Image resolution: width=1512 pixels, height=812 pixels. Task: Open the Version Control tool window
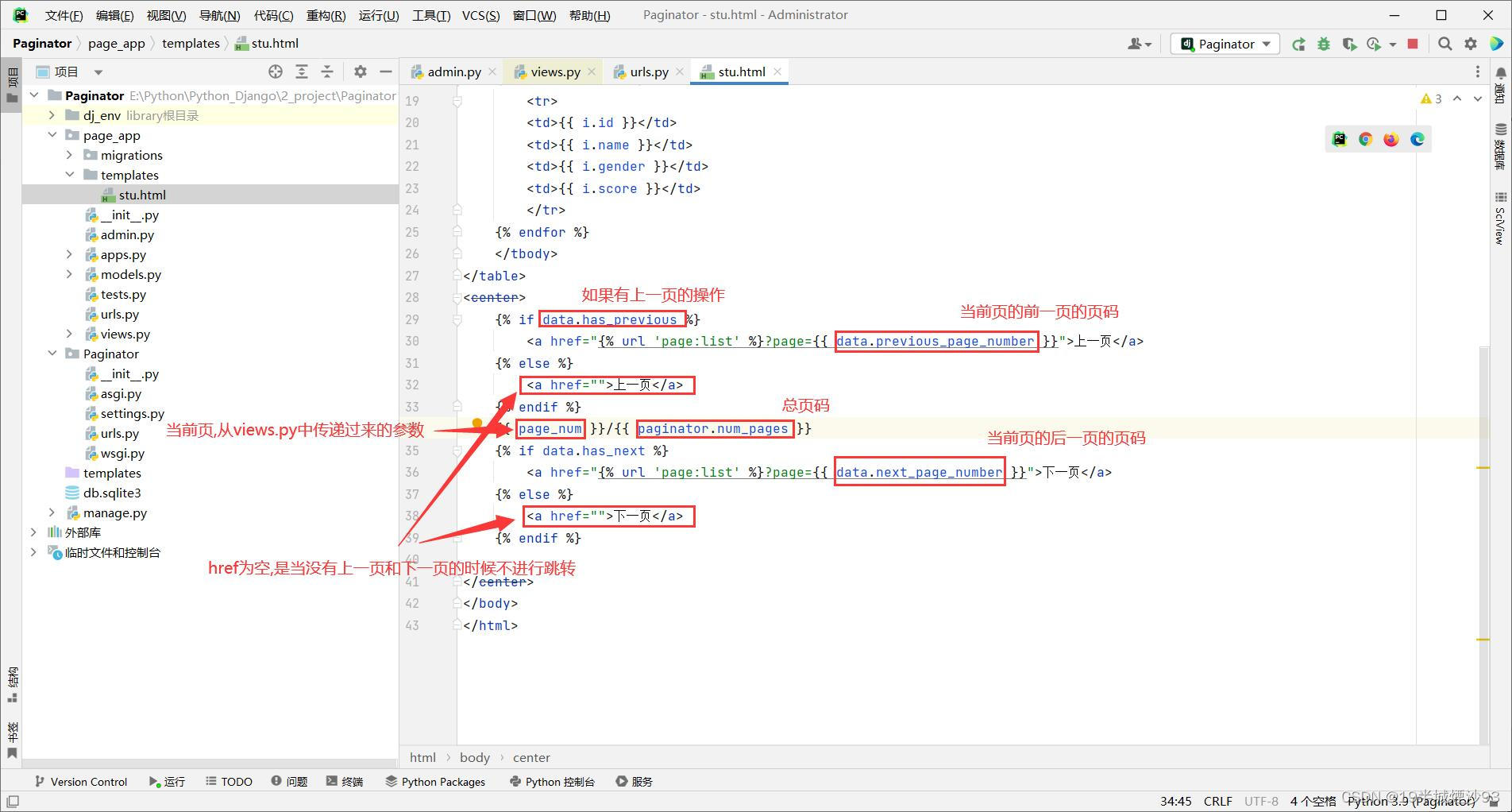click(81, 781)
